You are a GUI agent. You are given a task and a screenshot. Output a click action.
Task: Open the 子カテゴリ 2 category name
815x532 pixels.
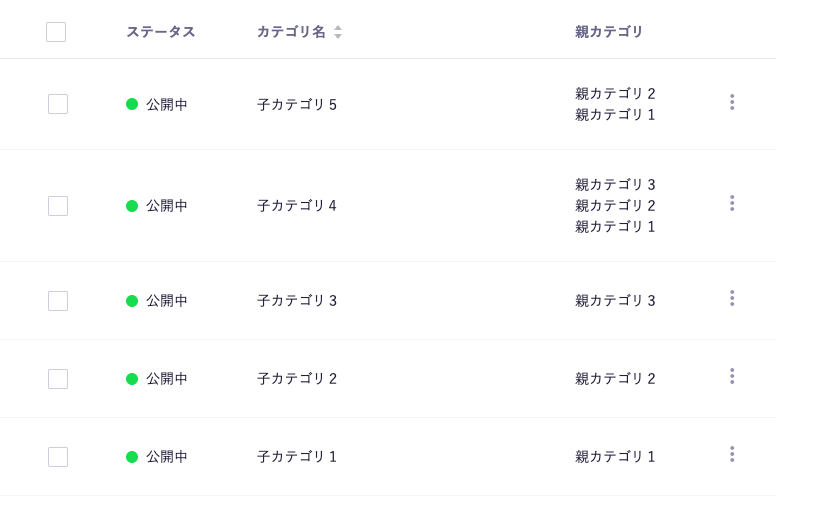[297, 379]
